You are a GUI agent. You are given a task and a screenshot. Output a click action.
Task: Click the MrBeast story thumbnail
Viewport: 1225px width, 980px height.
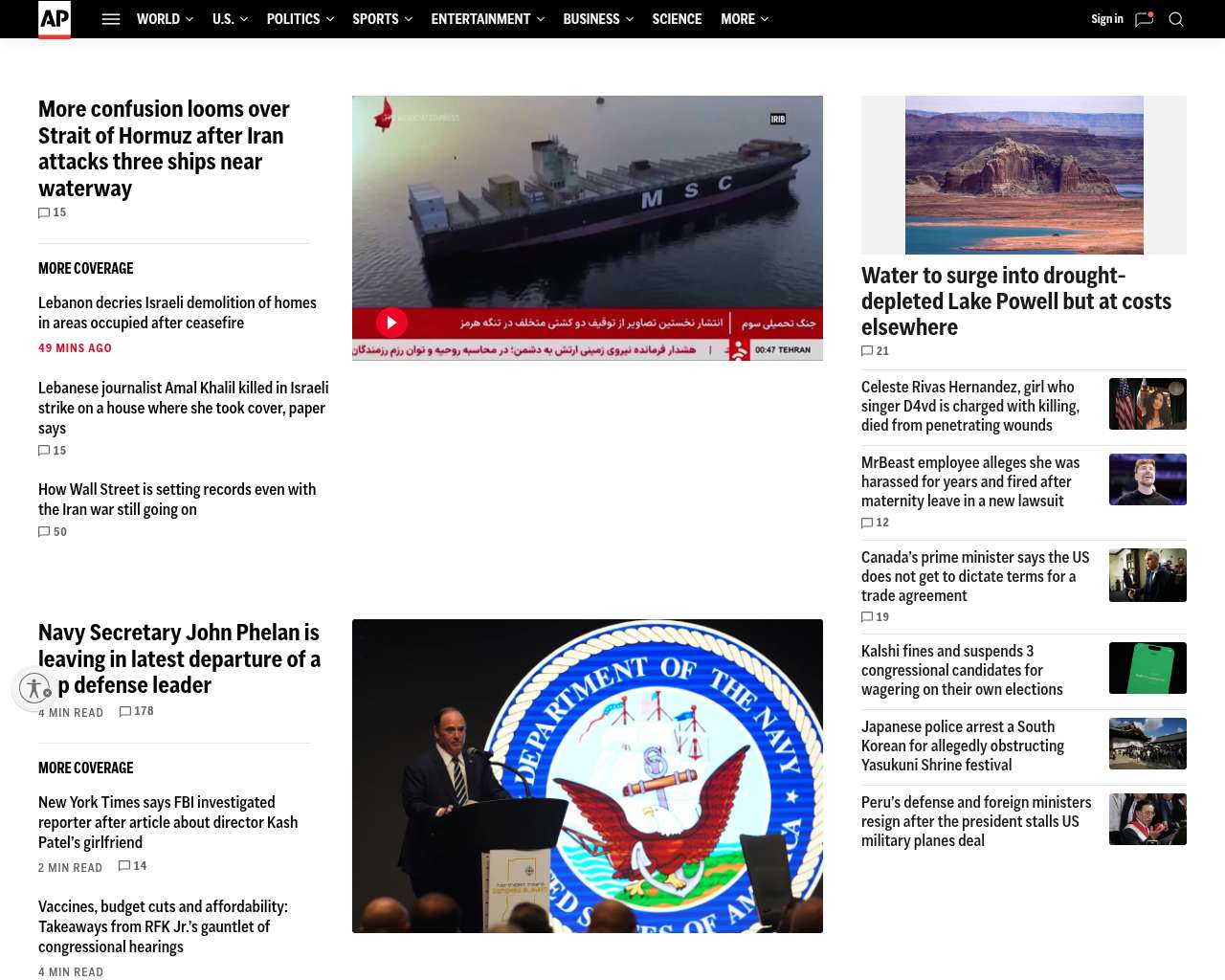click(x=1147, y=479)
